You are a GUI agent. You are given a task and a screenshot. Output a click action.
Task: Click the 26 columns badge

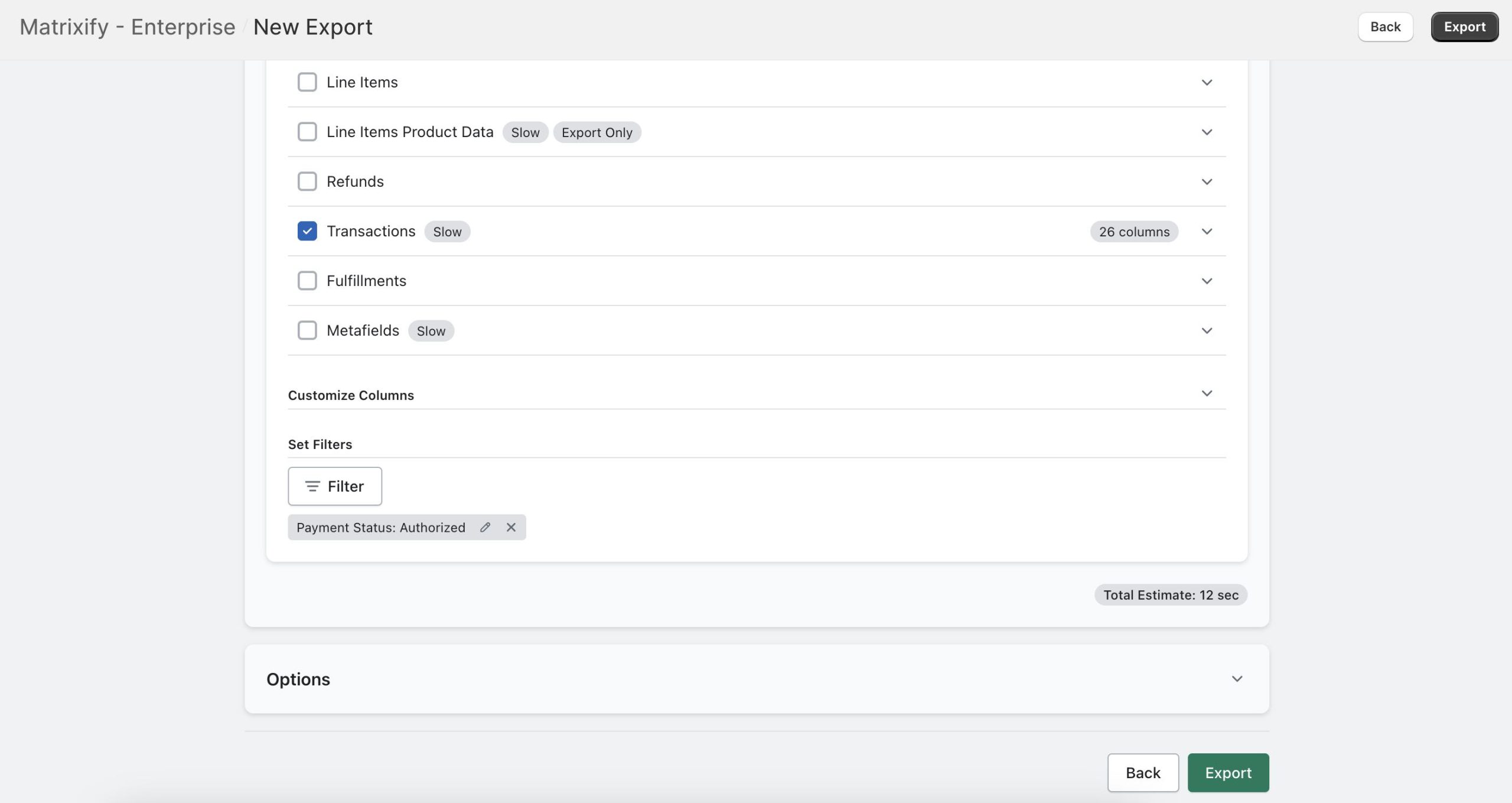[x=1133, y=232]
